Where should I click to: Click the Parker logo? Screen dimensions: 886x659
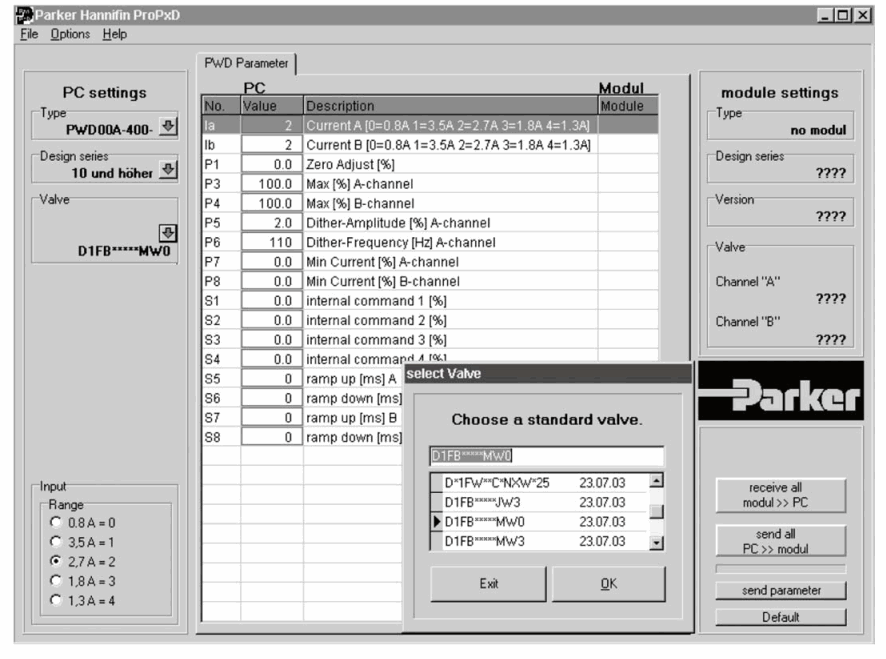click(781, 391)
